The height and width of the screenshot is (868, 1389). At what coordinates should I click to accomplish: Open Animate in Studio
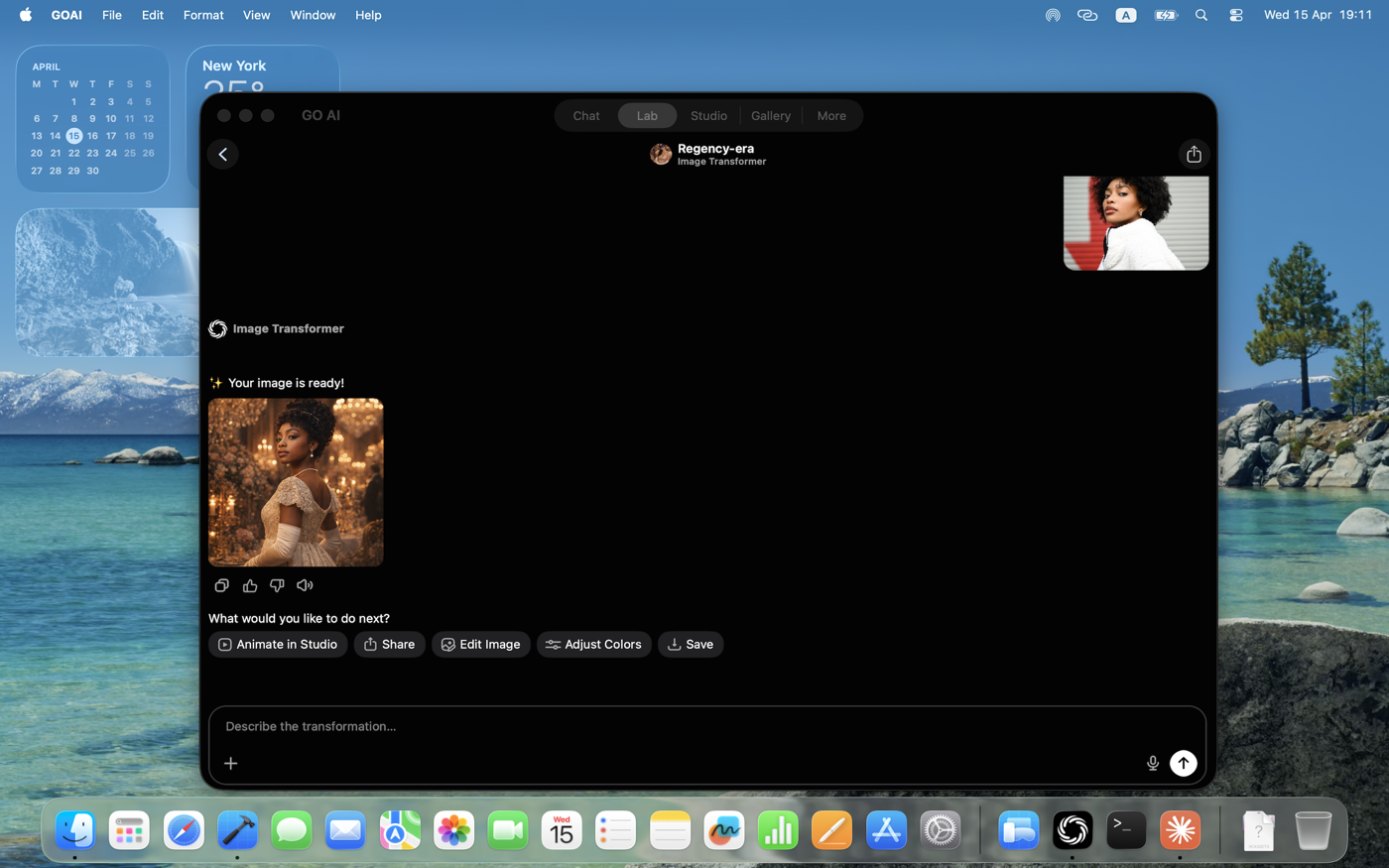[278, 644]
